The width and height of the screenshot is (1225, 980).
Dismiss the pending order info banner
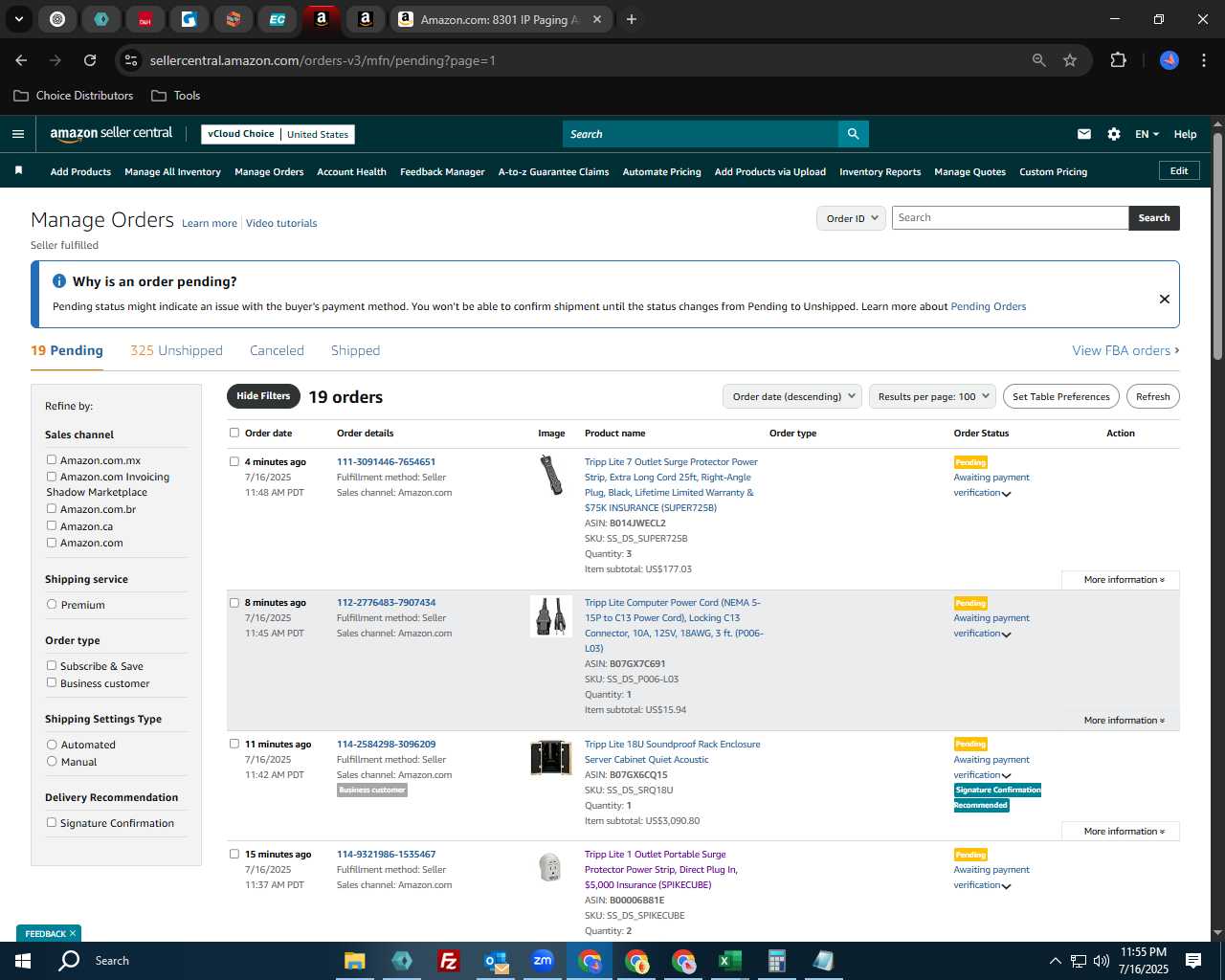pyautogui.click(x=1165, y=299)
